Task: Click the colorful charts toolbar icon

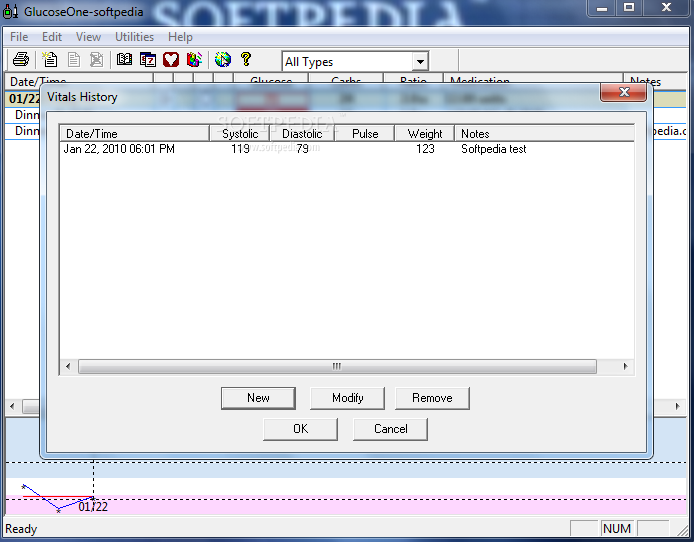Action: click(194, 59)
